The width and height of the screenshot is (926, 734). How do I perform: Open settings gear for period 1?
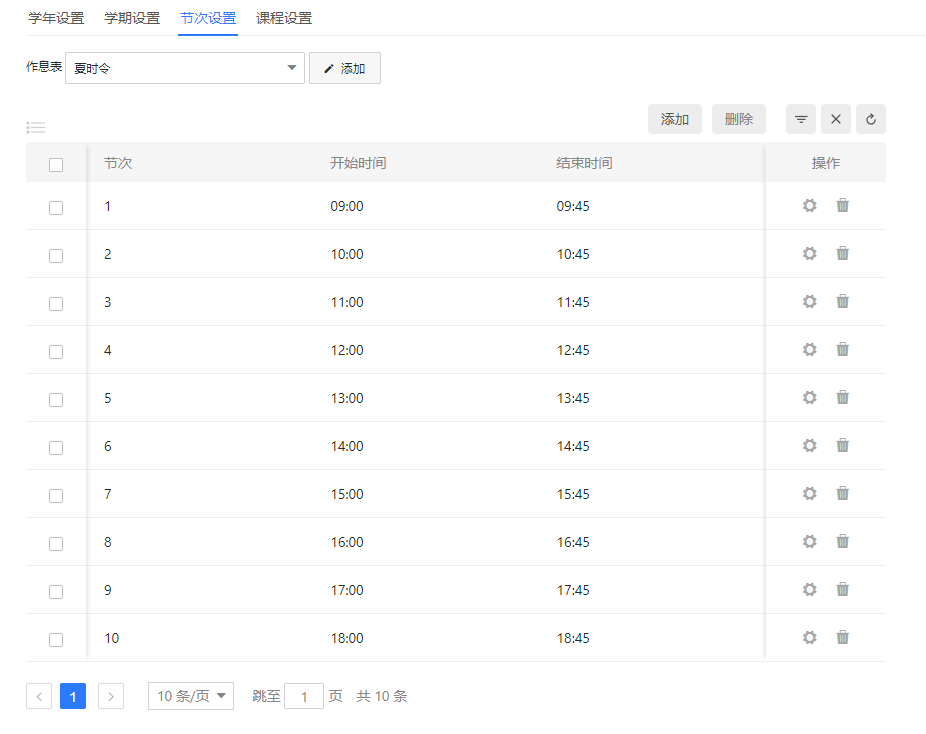click(810, 205)
